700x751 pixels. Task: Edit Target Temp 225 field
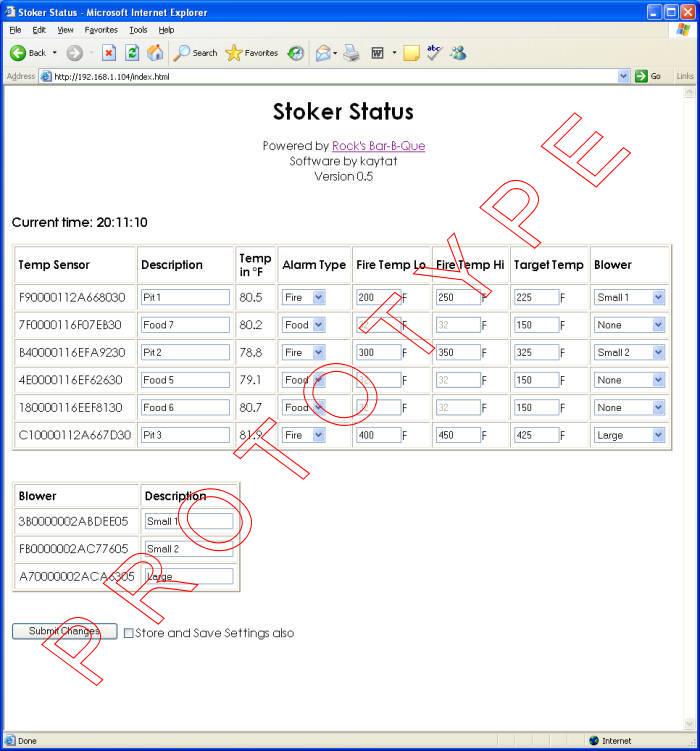(536, 297)
